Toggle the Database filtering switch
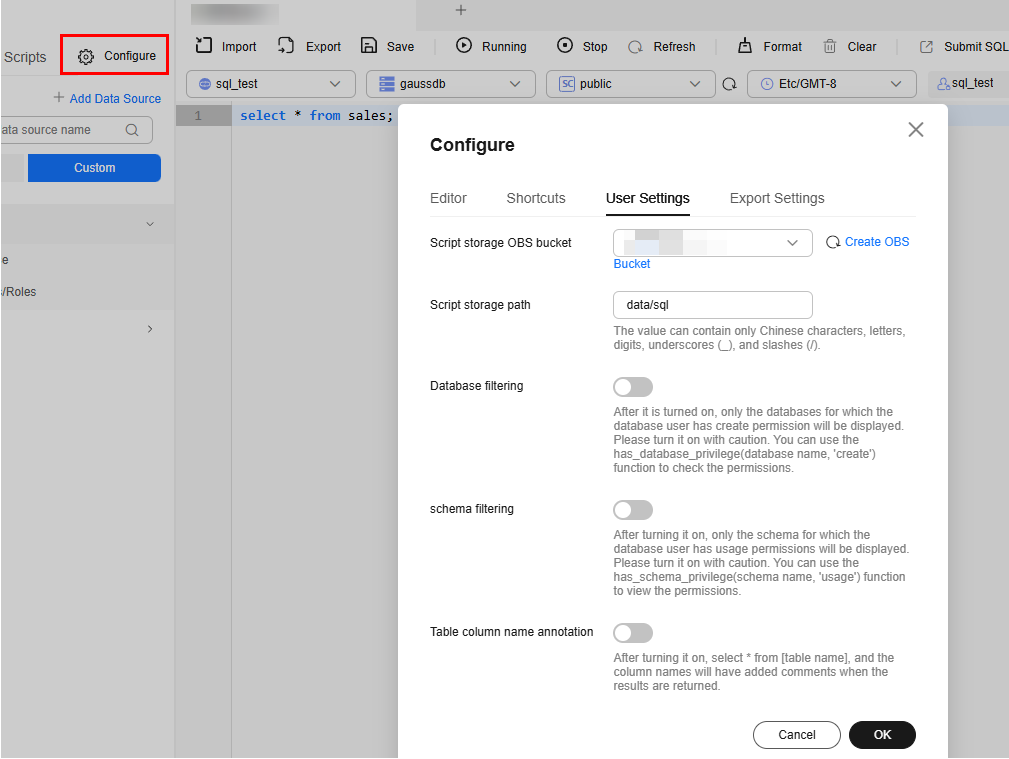Image resolution: width=1009 pixels, height=759 pixels. tap(633, 387)
